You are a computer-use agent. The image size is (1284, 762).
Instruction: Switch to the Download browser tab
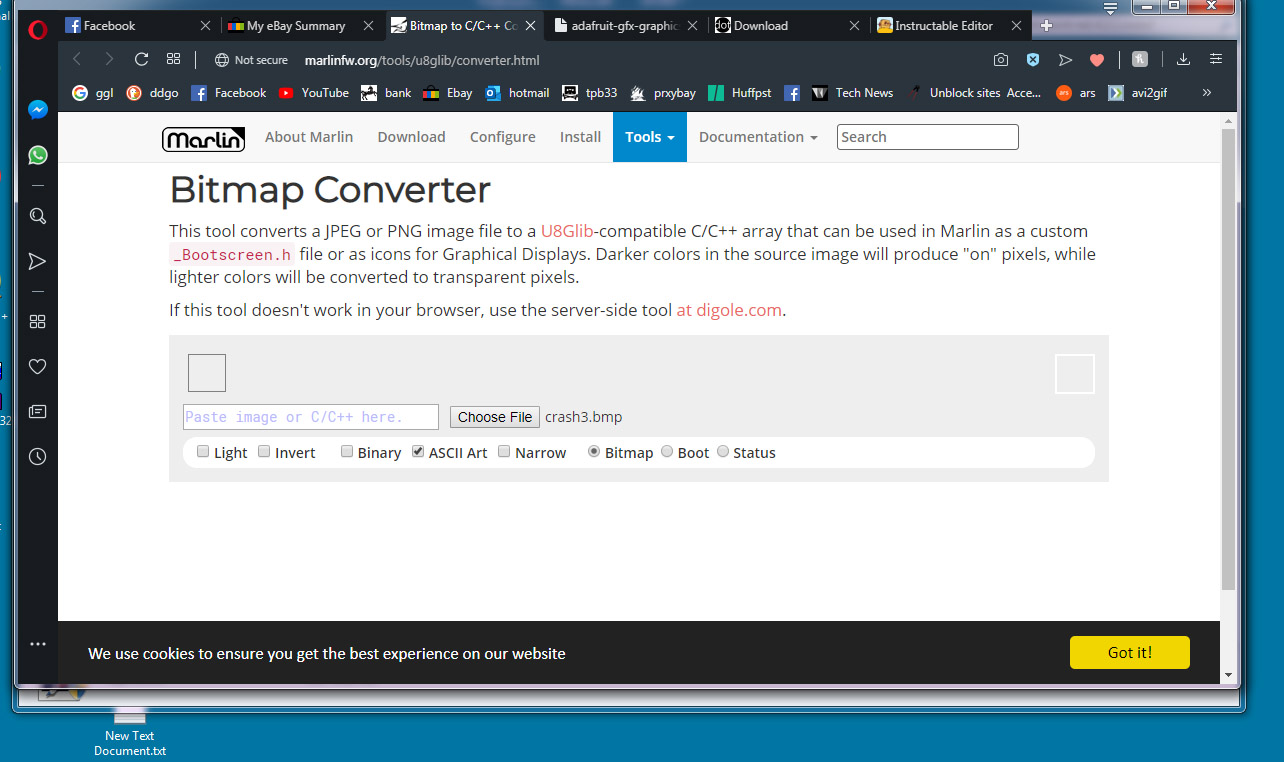pyautogui.click(x=790, y=26)
